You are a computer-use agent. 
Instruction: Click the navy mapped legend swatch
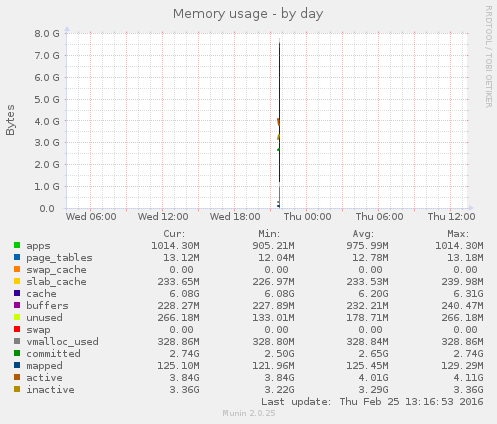pos(17,365)
